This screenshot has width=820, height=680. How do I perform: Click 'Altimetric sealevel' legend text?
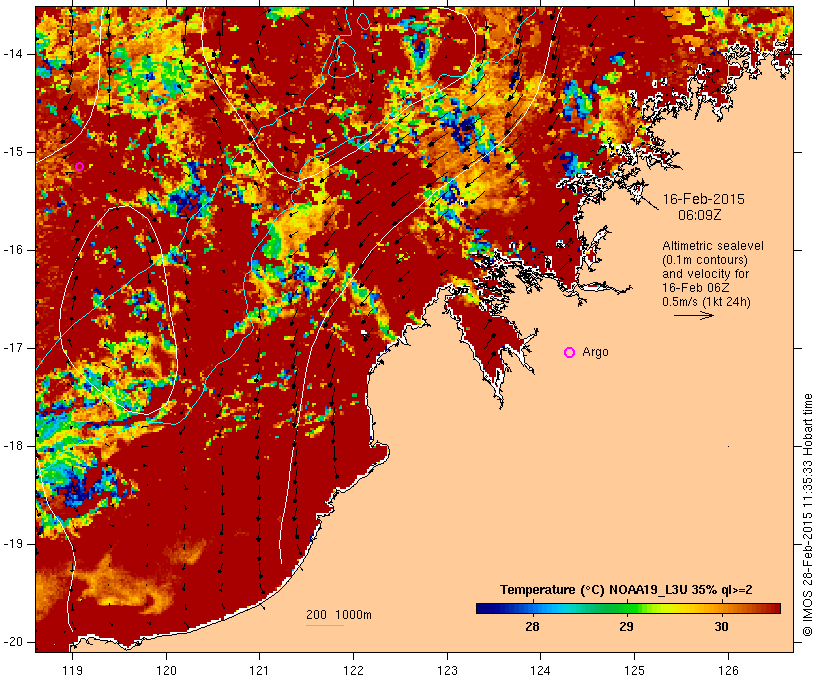click(x=713, y=246)
